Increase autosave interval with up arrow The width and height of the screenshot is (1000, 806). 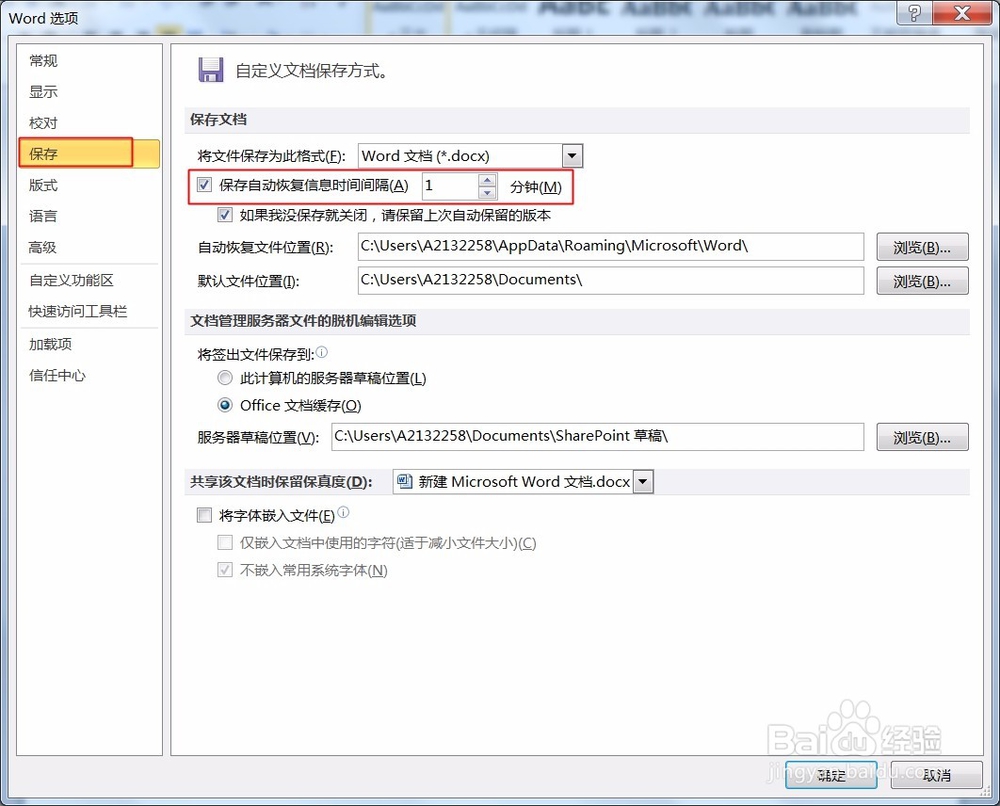(487, 180)
